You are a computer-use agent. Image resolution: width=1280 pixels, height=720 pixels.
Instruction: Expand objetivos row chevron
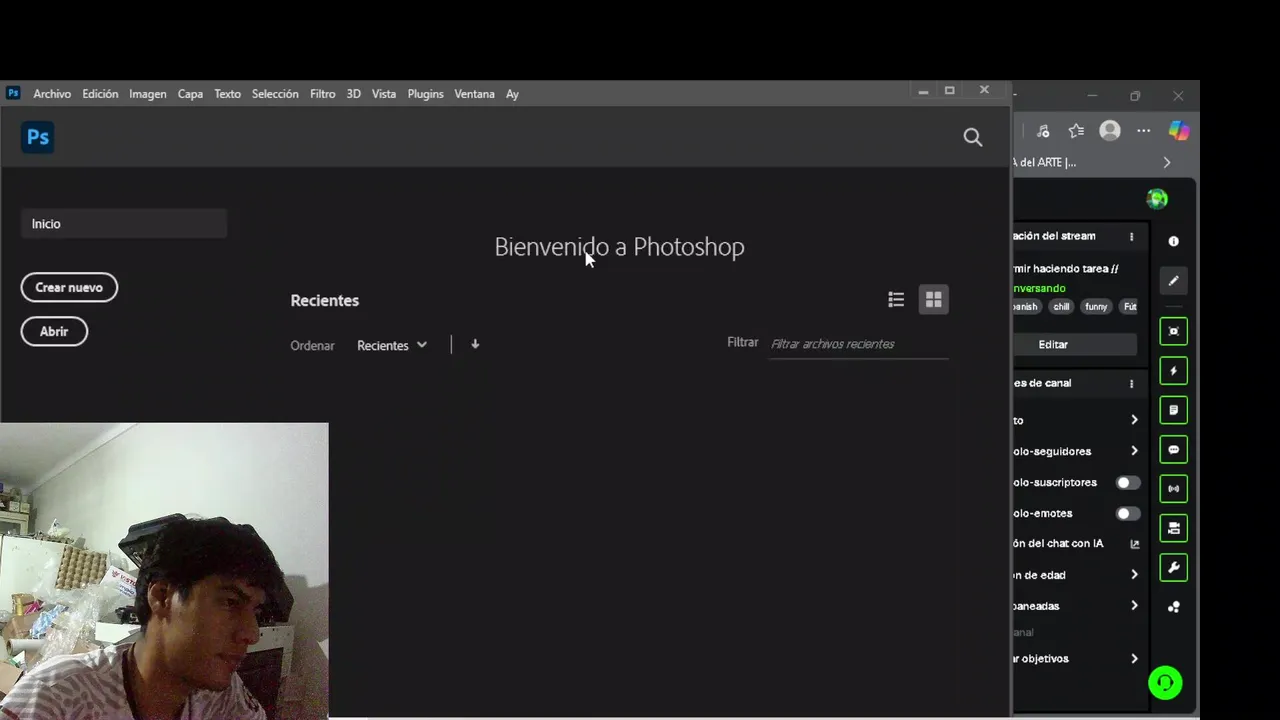point(1134,659)
